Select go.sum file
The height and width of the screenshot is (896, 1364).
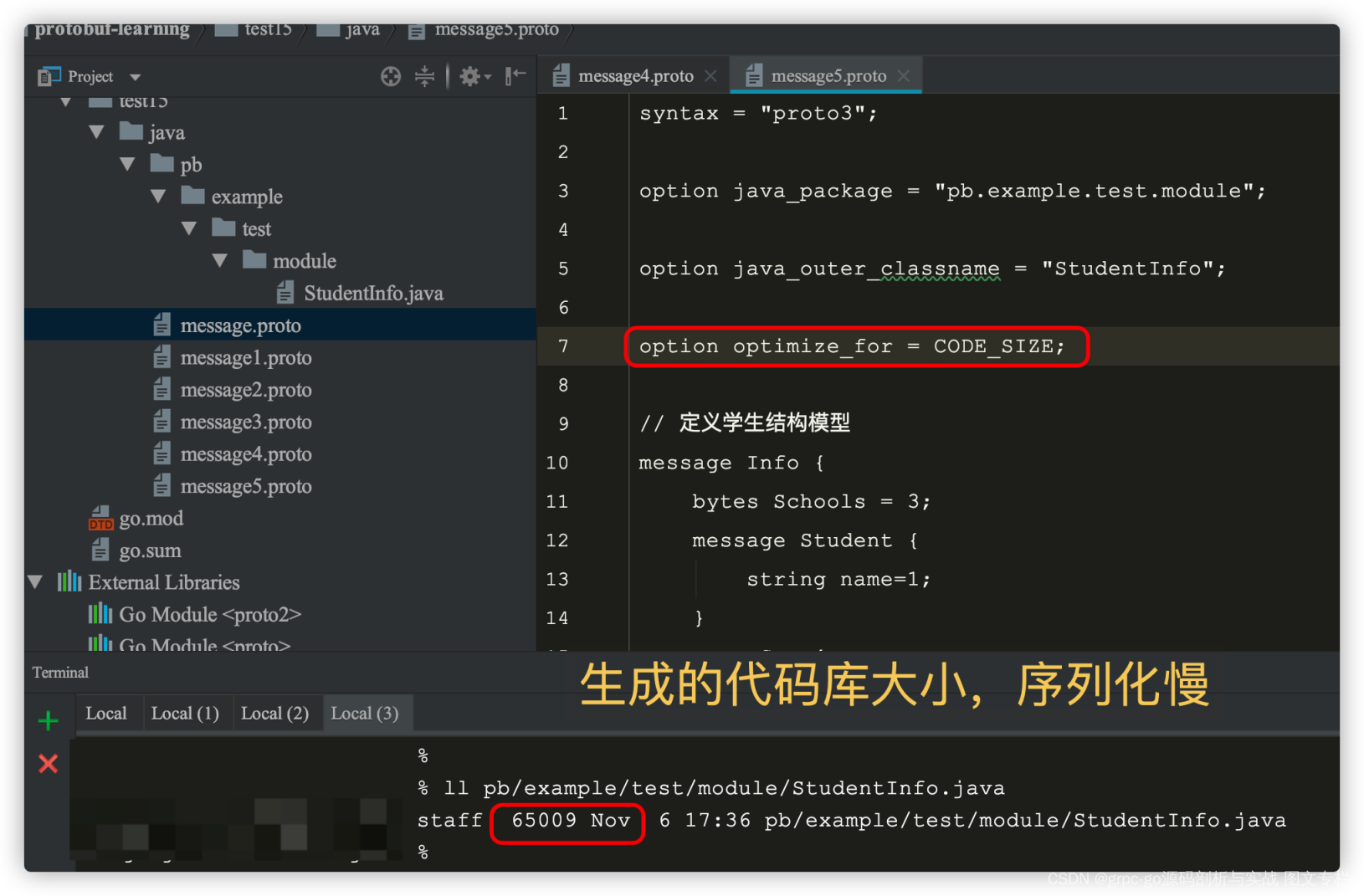point(150,550)
